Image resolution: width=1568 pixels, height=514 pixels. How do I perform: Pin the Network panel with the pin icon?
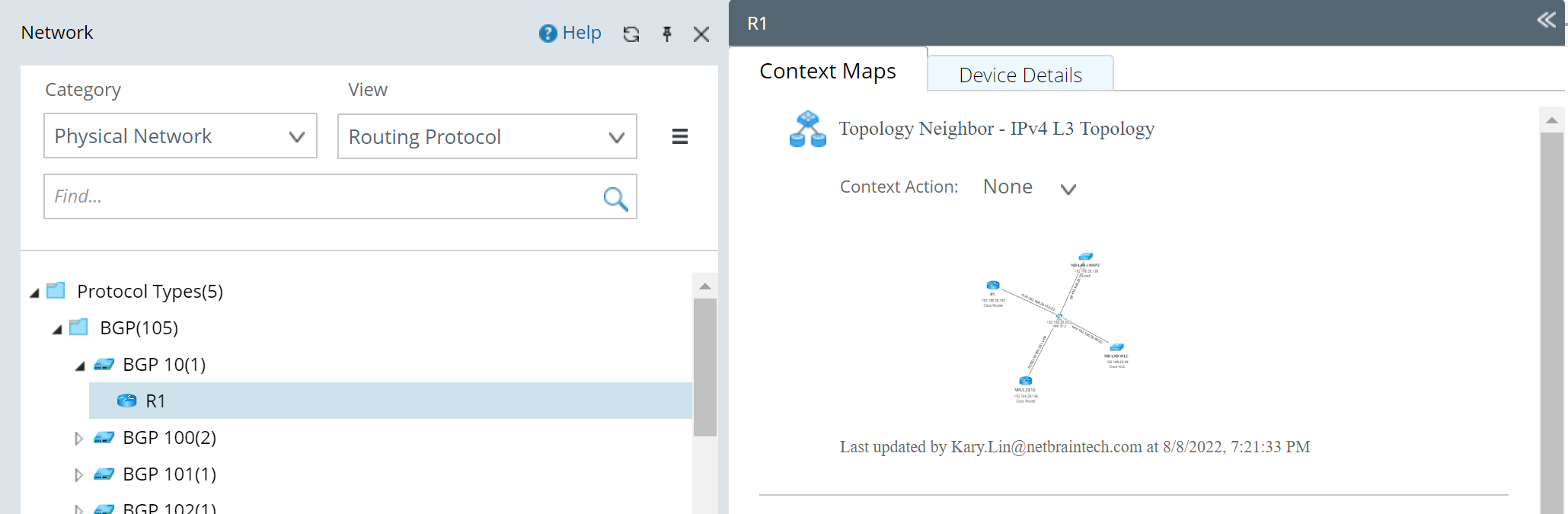(x=666, y=34)
